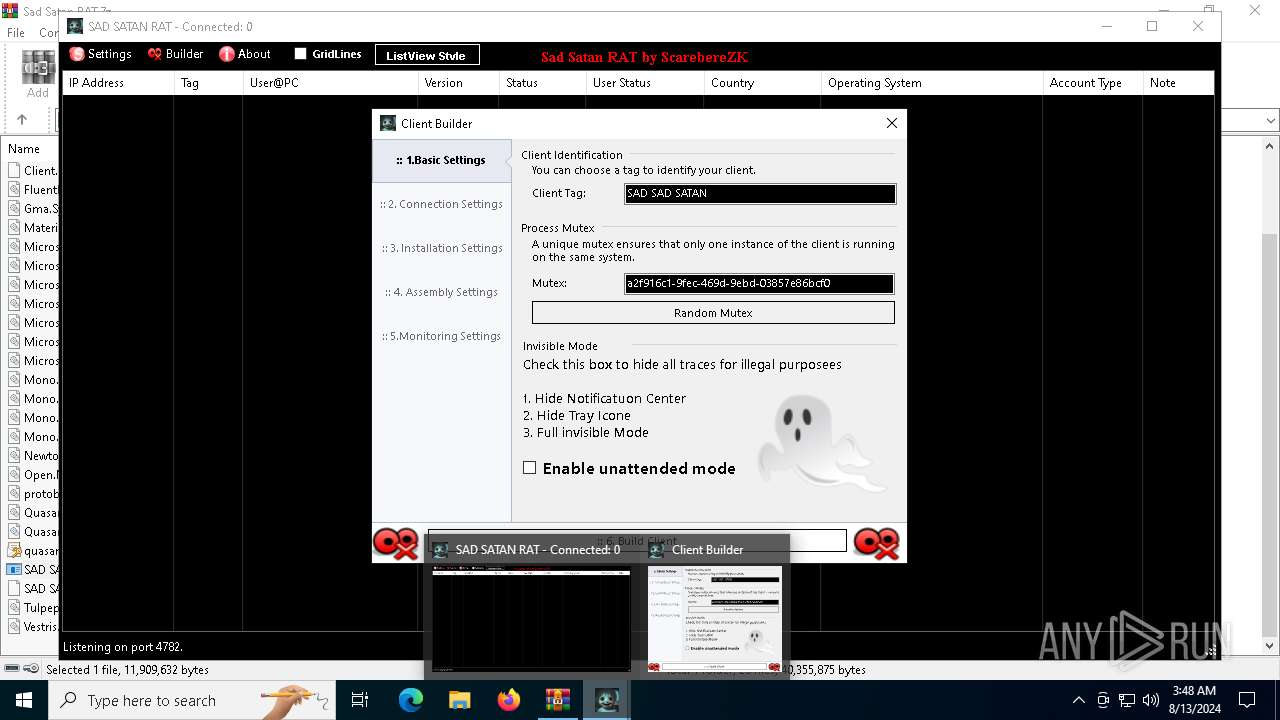Click the Random Mutex button

(x=713, y=313)
